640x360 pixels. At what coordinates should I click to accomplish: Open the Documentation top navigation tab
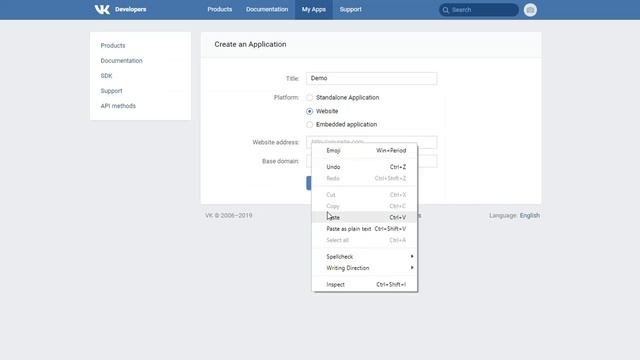[x=267, y=9]
